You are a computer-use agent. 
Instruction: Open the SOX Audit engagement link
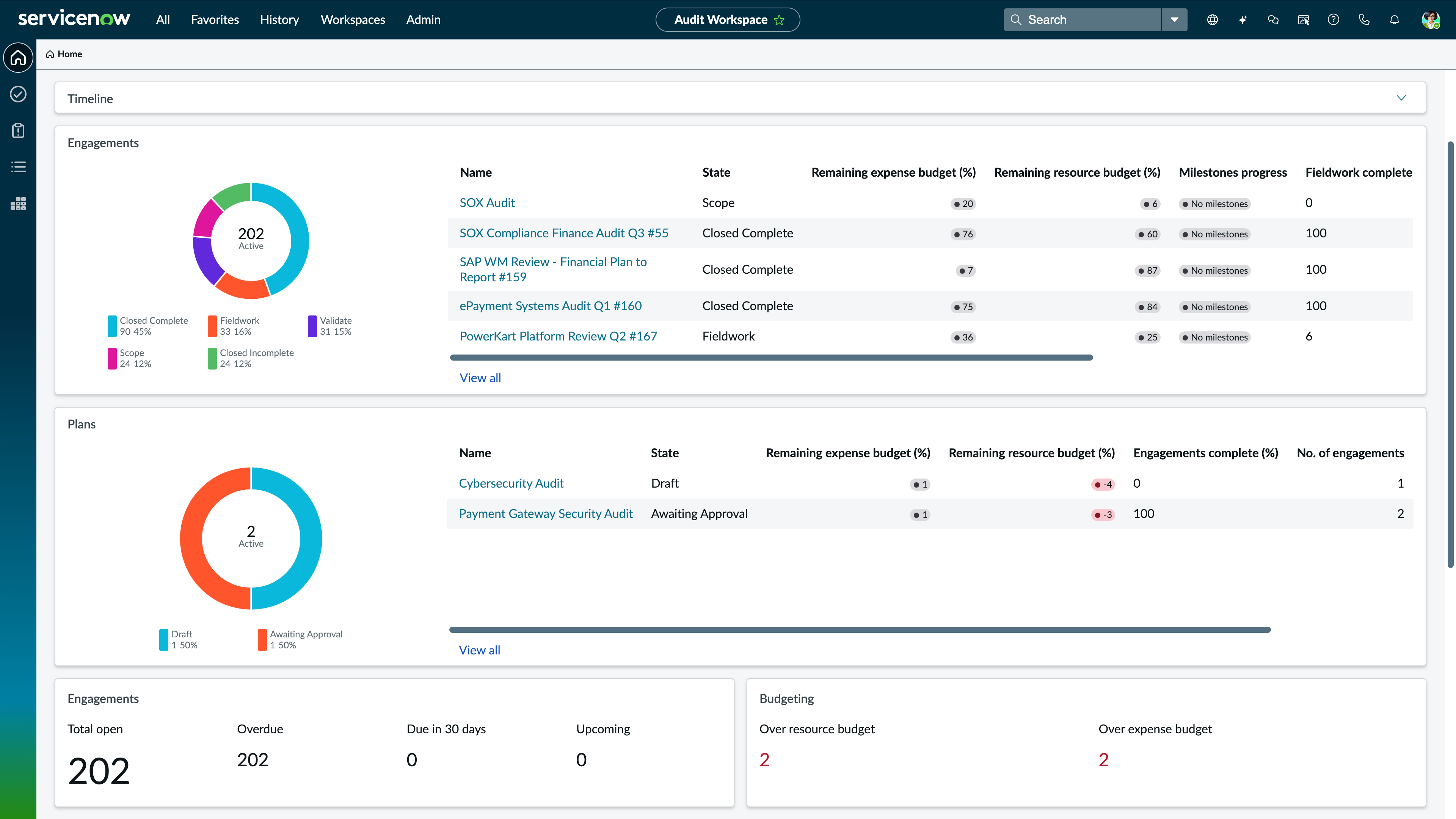(x=486, y=202)
